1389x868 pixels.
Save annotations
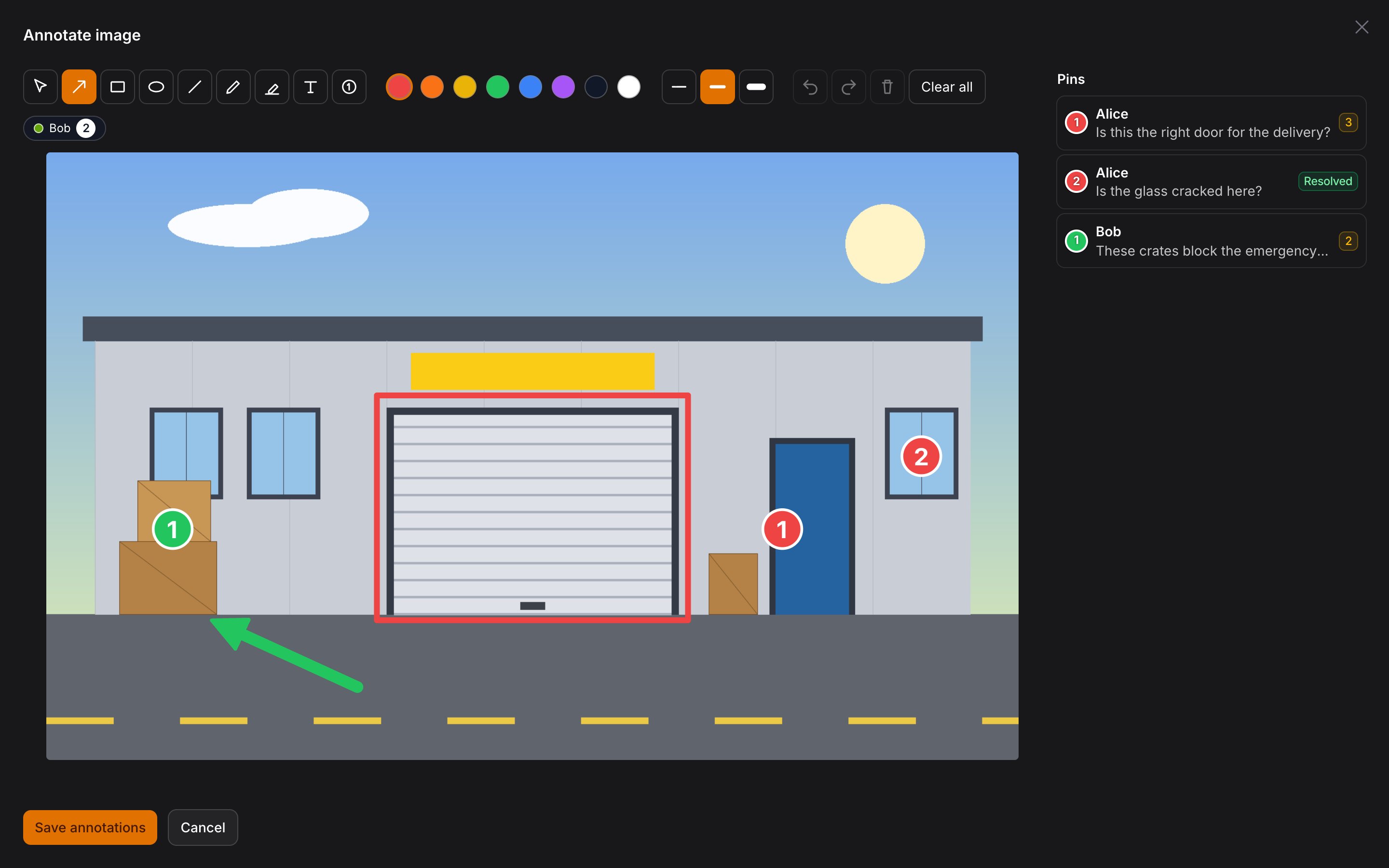coord(90,827)
